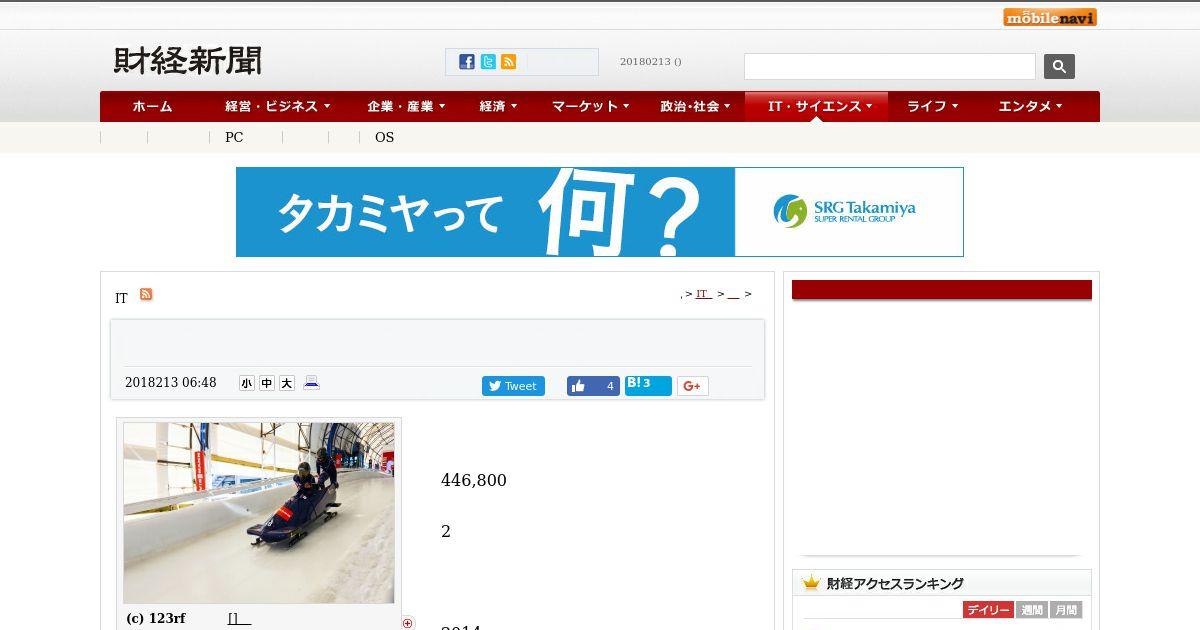Set font size to 中 (medium)
This screenshot has height=630, width=1200.
[x=267, y=383]
